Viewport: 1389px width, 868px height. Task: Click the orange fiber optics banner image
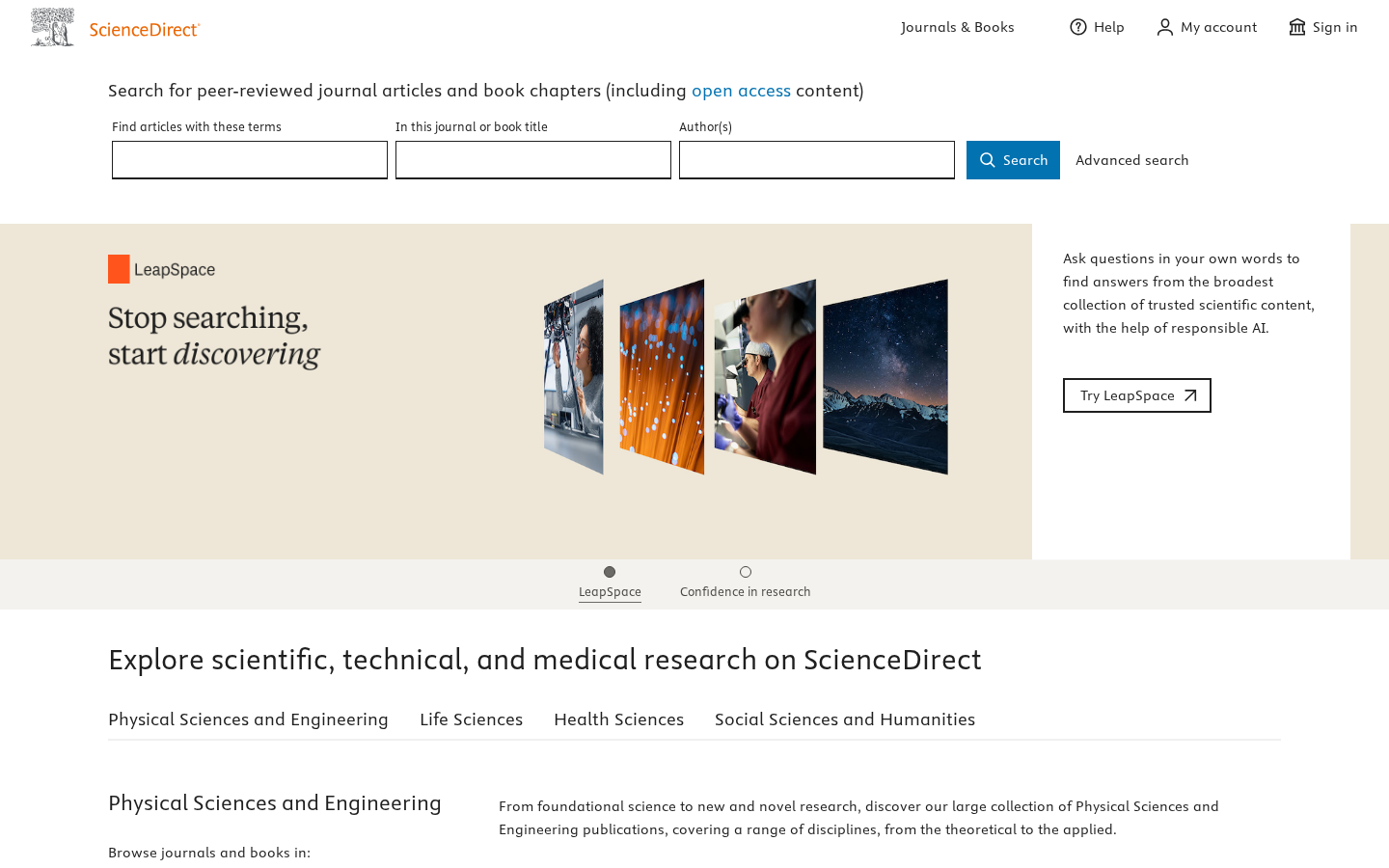662,377
